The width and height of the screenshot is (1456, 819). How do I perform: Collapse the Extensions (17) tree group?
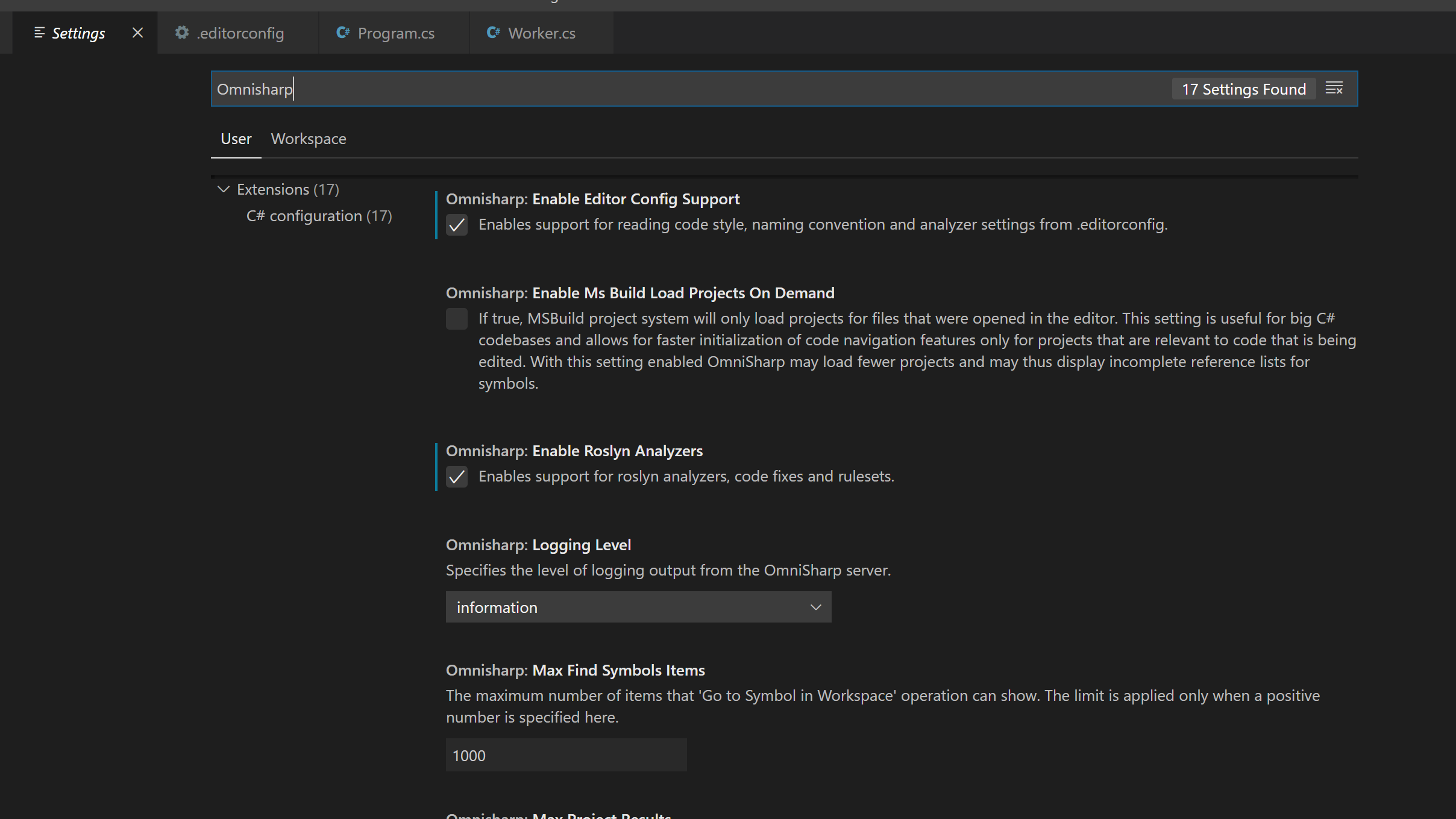pos(224,189)
